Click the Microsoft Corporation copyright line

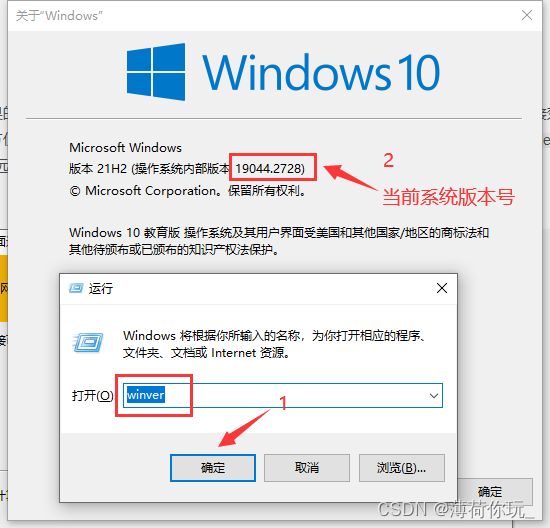188,191
